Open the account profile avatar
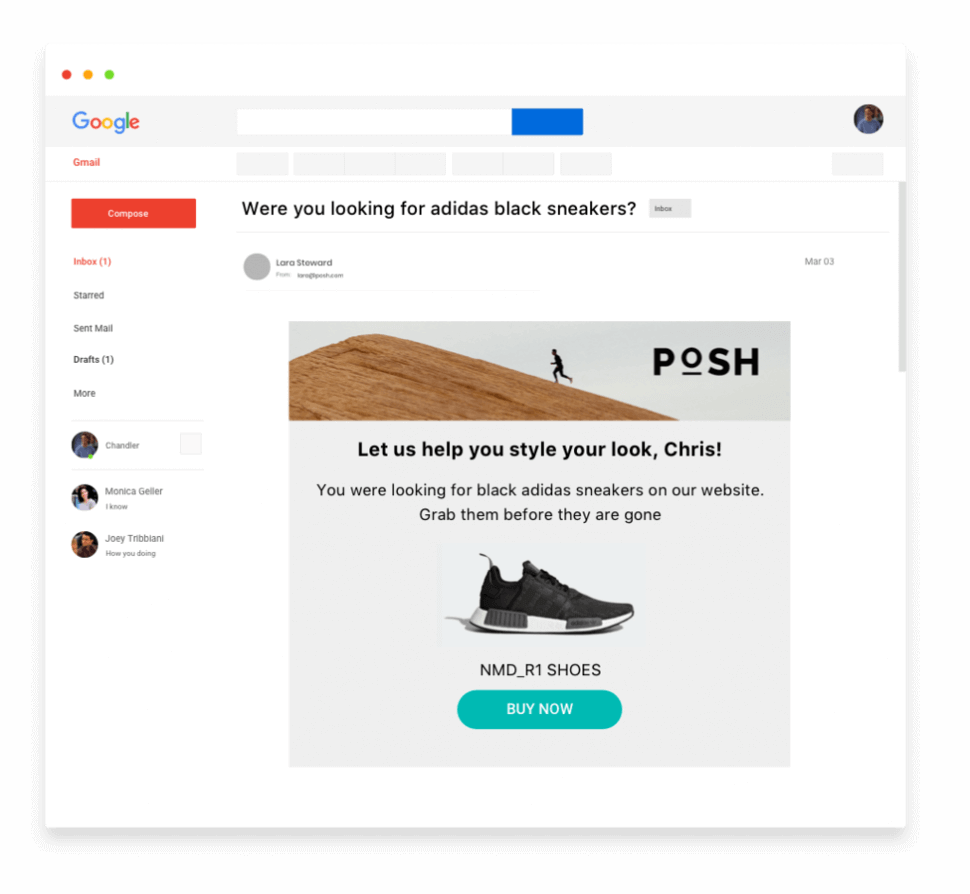The width and height of the screenshot is (970, 894). click(868, 119)
